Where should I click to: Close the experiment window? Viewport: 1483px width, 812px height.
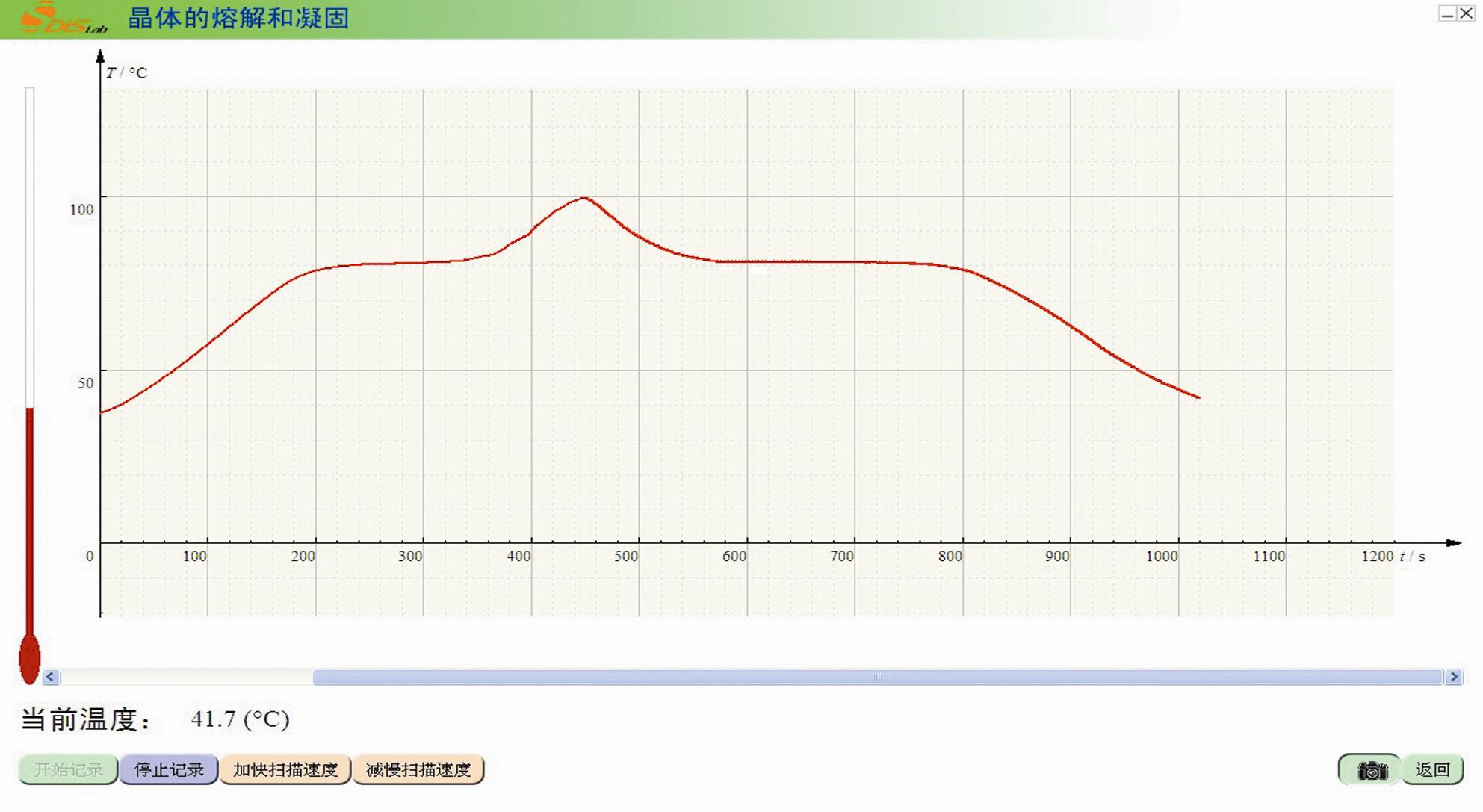click(1467, 13)
